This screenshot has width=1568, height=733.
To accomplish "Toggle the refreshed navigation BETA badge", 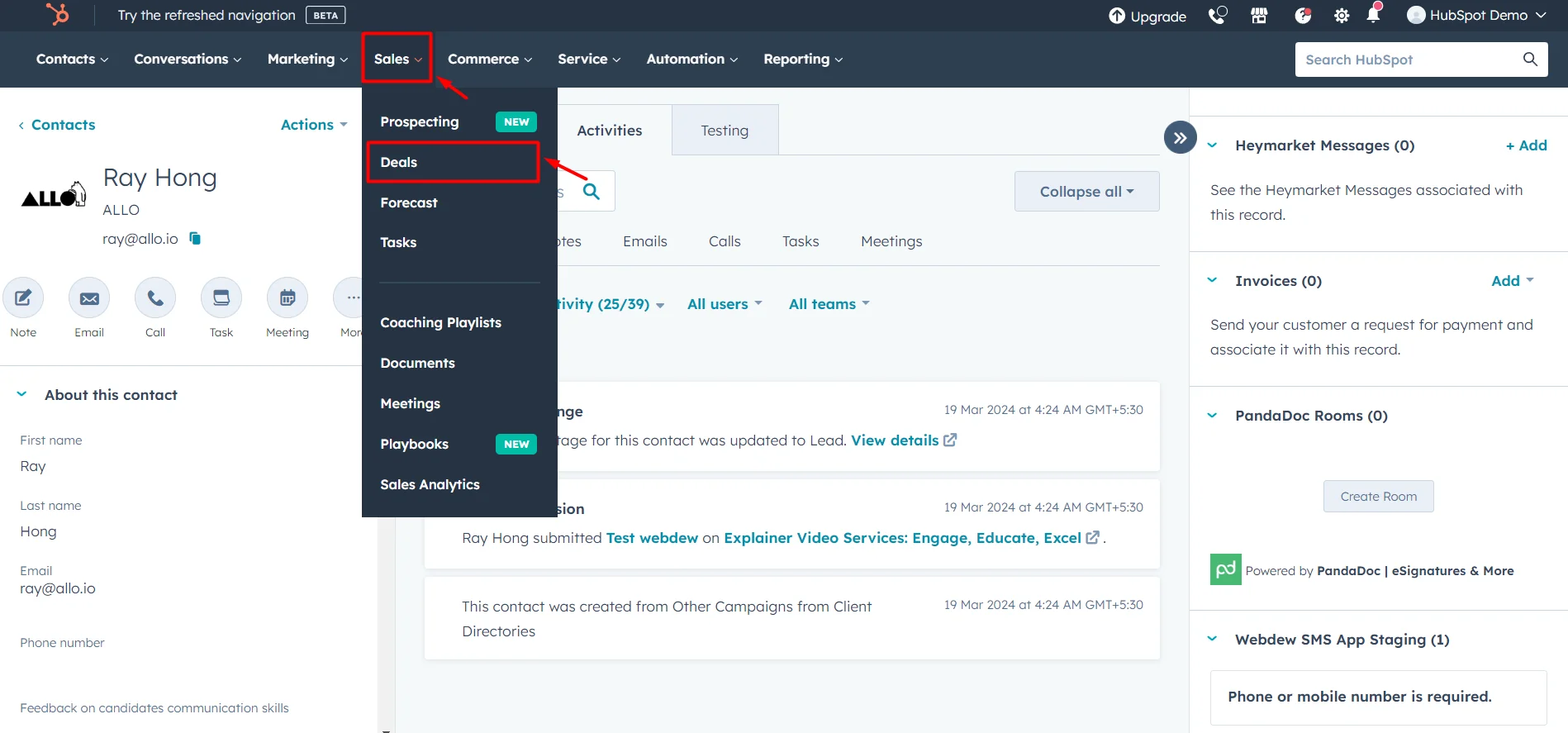I will [325, 15].
